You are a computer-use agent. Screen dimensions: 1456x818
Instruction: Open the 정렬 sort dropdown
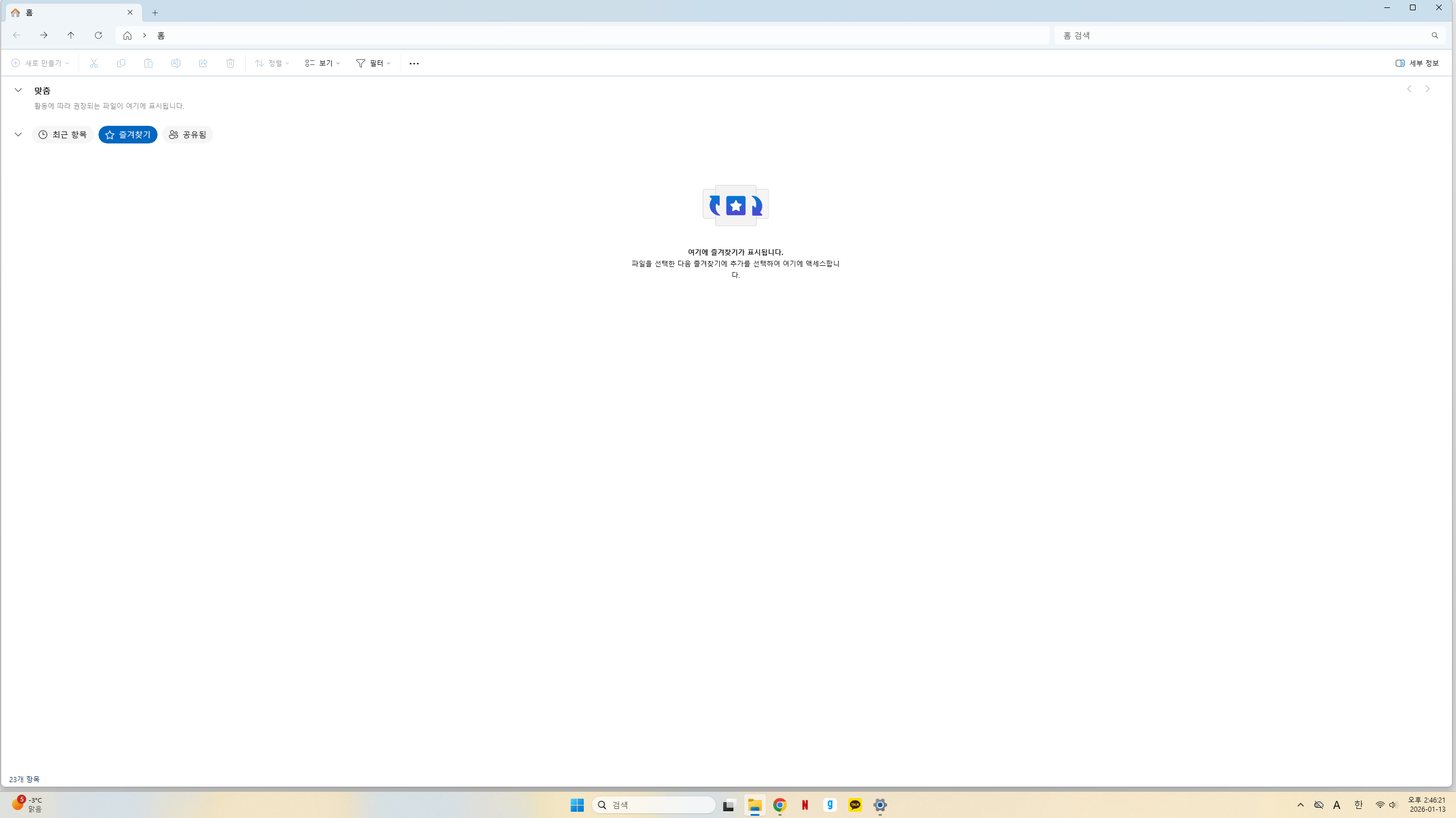272,63
